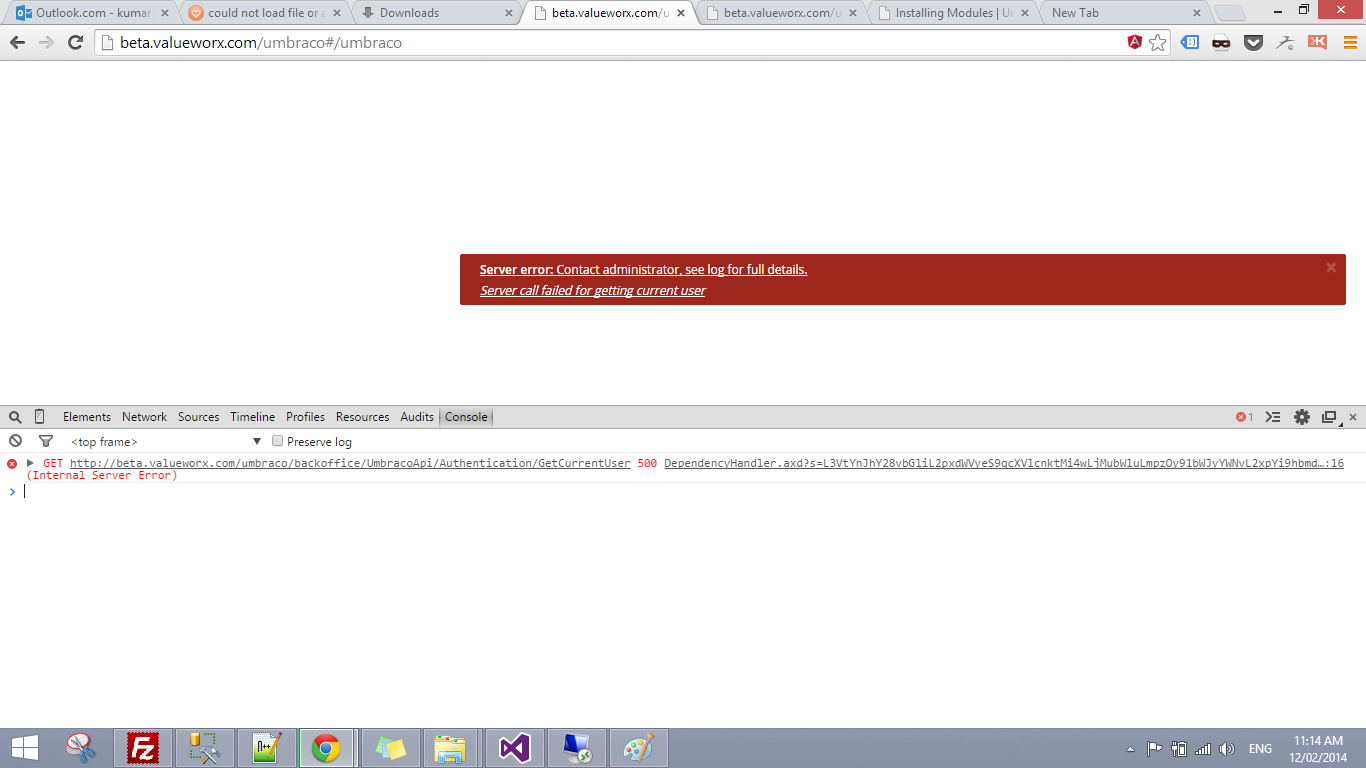Click the DependencyHandler.axd source link
This screenshot has height=768, width=1366.
tap(1000, 463)
